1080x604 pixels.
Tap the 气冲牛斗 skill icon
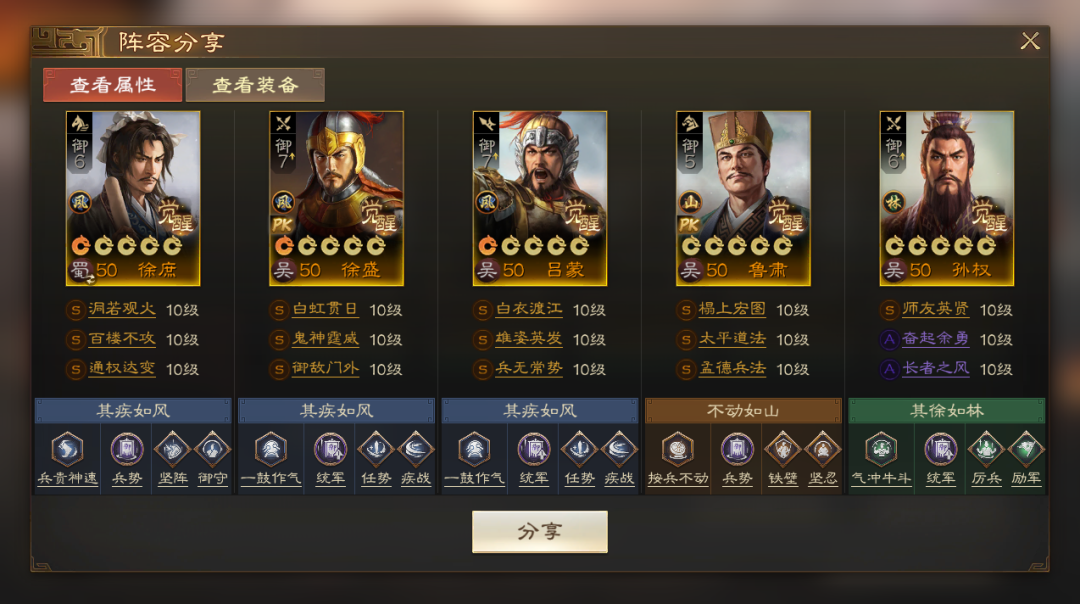tap(881, 450)
